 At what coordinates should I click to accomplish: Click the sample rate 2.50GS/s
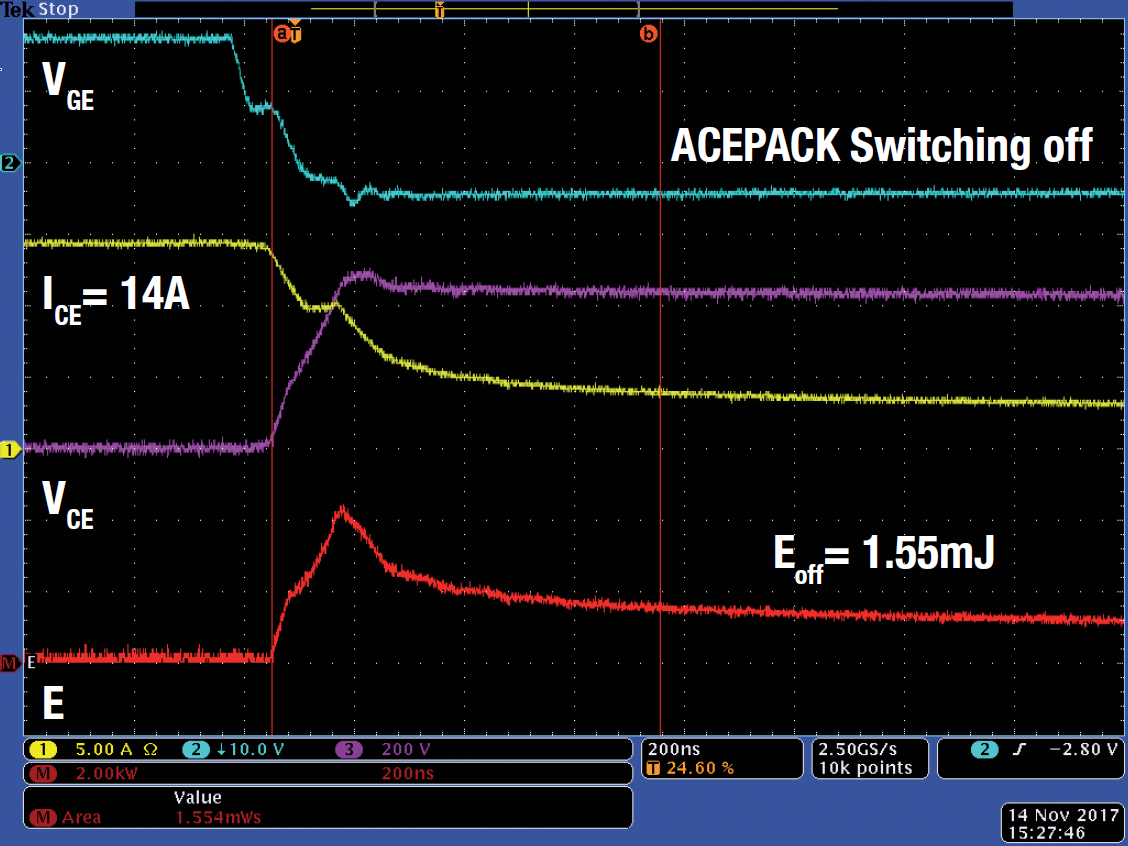[858, 750]
